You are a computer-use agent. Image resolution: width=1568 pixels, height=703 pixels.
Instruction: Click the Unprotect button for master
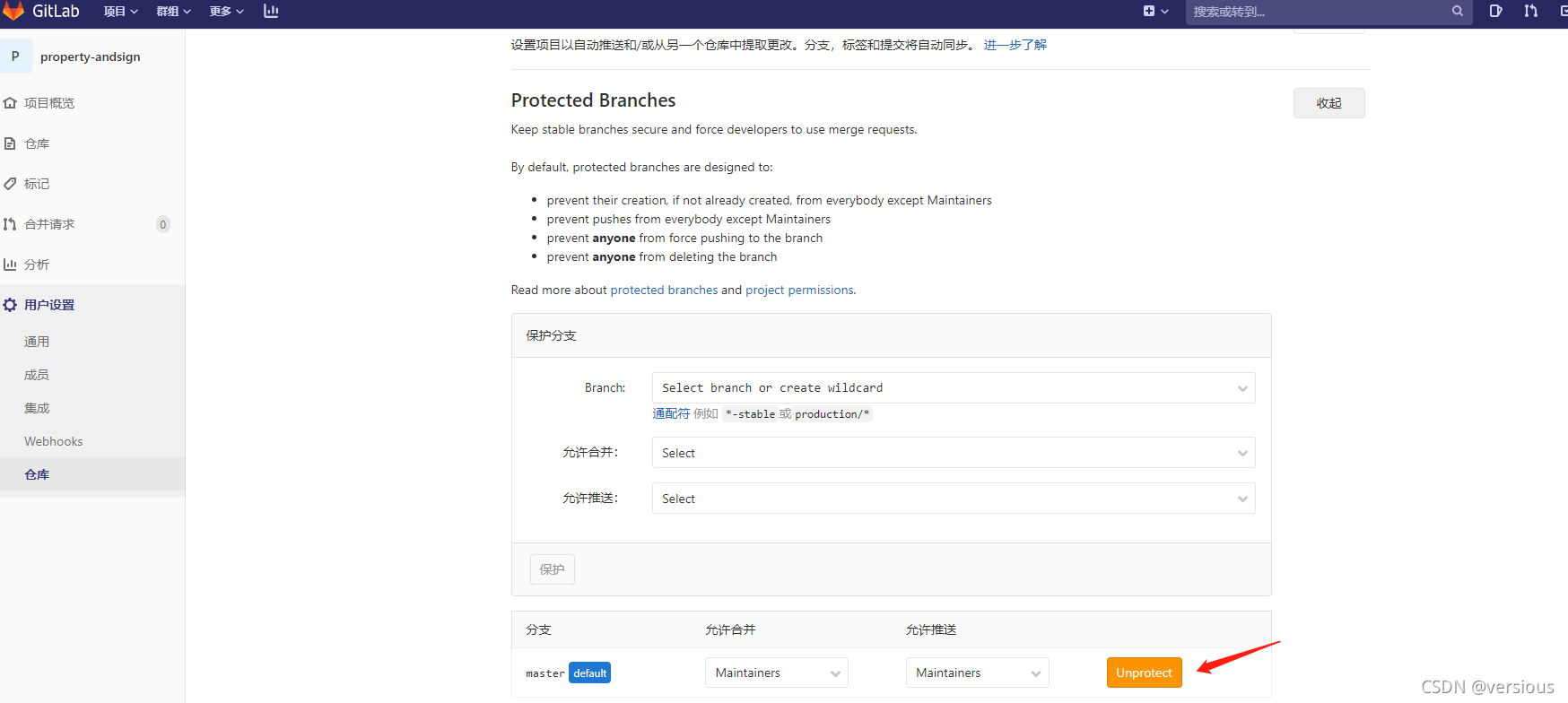pyautogui.click(x=1144, y=673)
